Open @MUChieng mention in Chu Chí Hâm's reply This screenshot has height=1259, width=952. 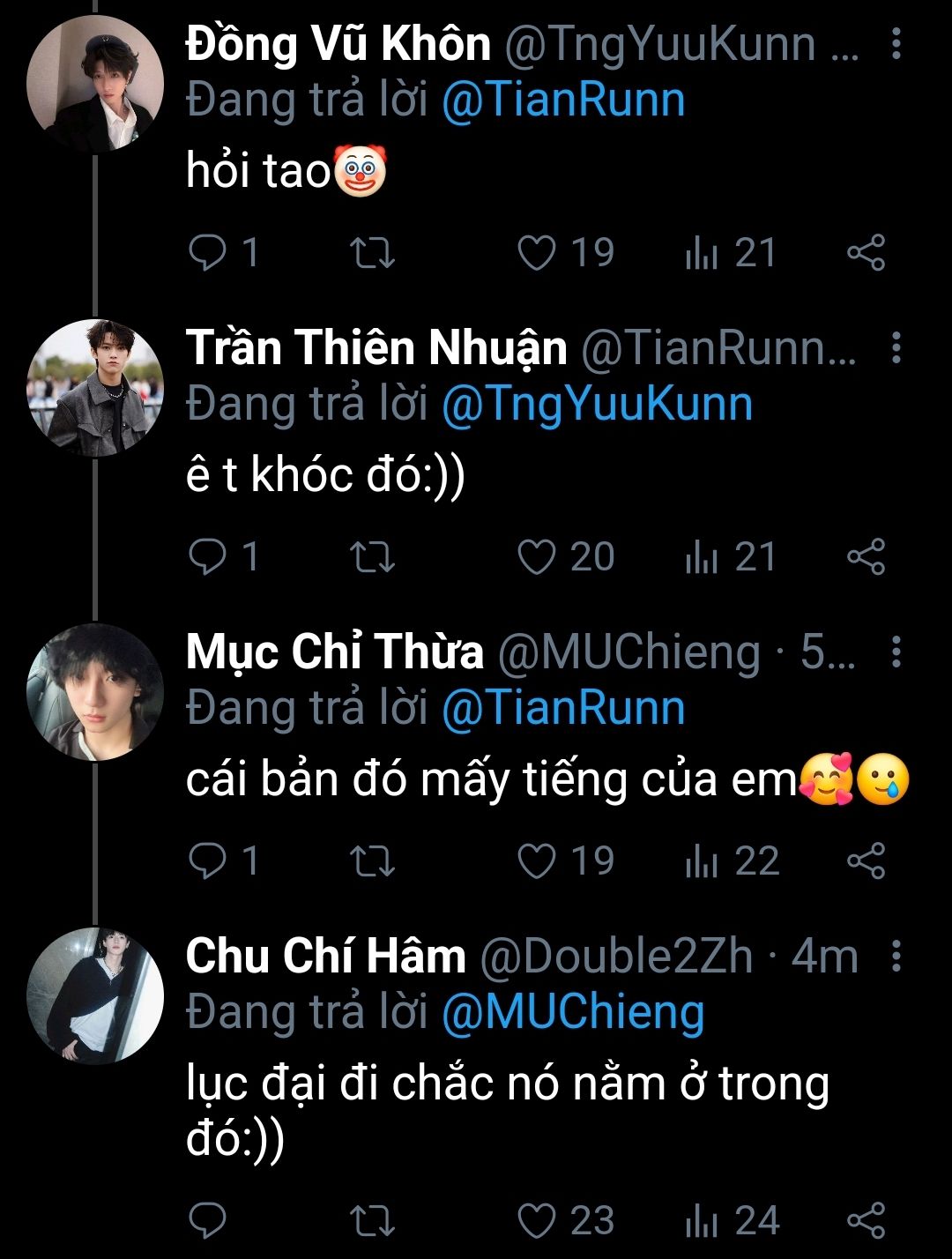click(572, 1013)
